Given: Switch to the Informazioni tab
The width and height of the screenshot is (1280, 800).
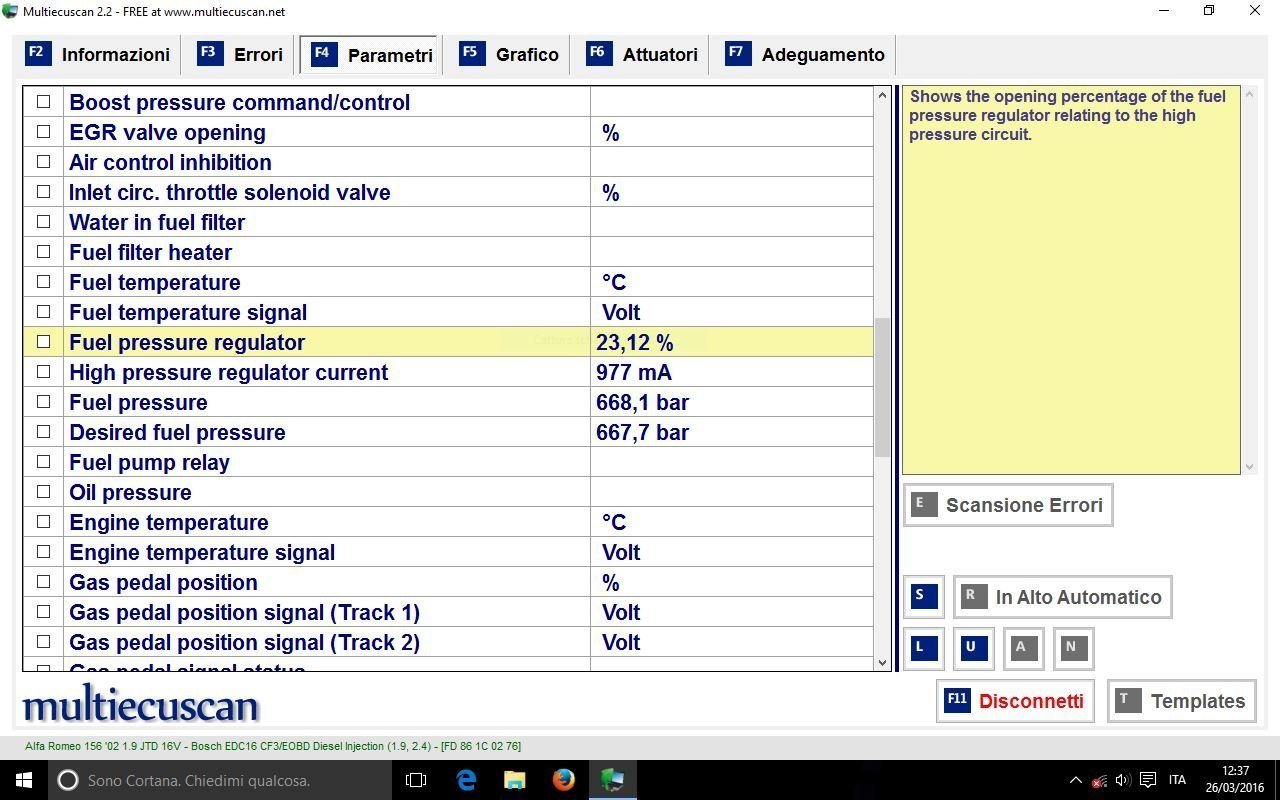Looking at the screenshot, I should coord(98,55).
